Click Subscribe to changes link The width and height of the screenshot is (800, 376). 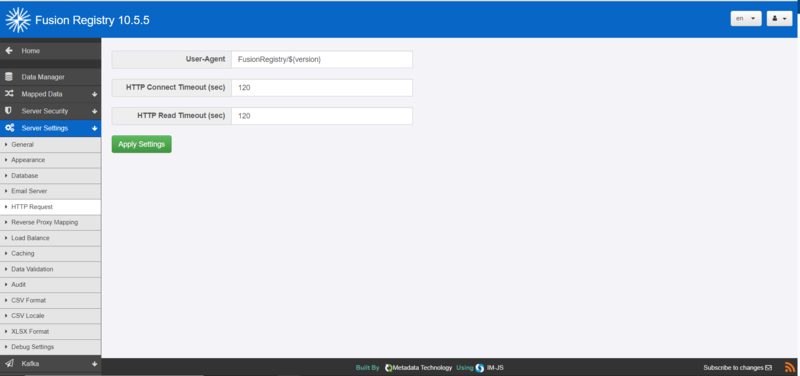click(737, 368)
